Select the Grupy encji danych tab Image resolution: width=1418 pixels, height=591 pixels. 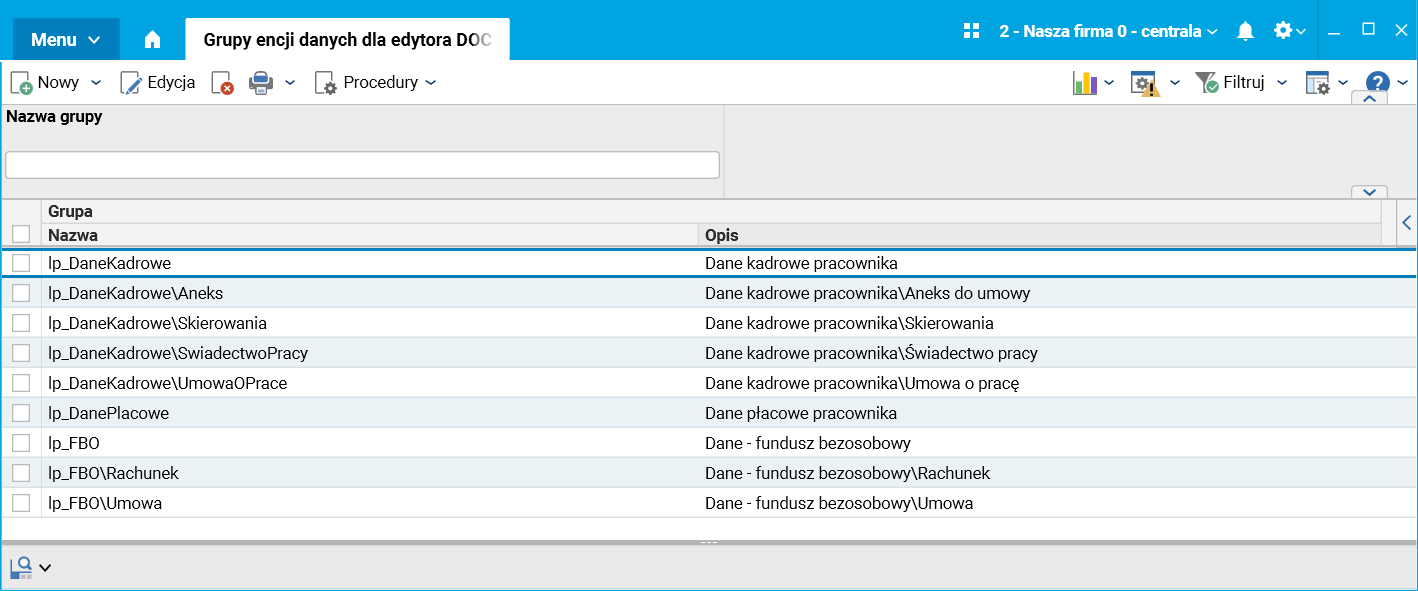click(x=347, y=40)
